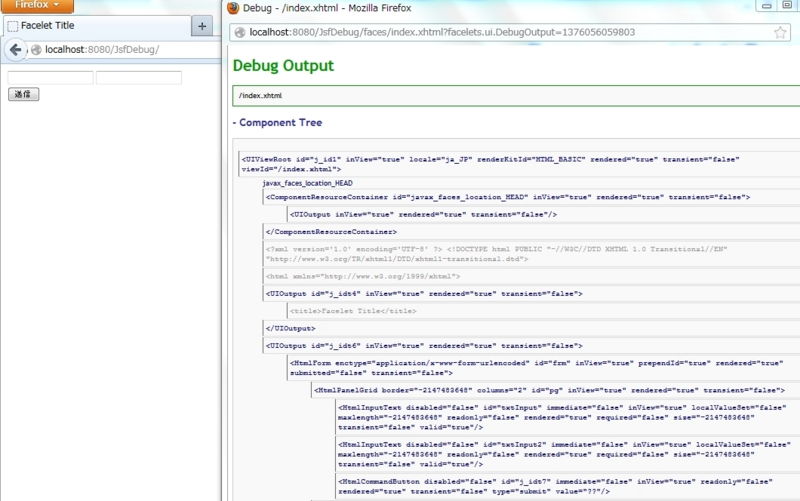Image resolution: width=800 pixels, height=501 pixels.
Task: Select the UIViewRoot id="j_id1" node
Action: [519, 164]
